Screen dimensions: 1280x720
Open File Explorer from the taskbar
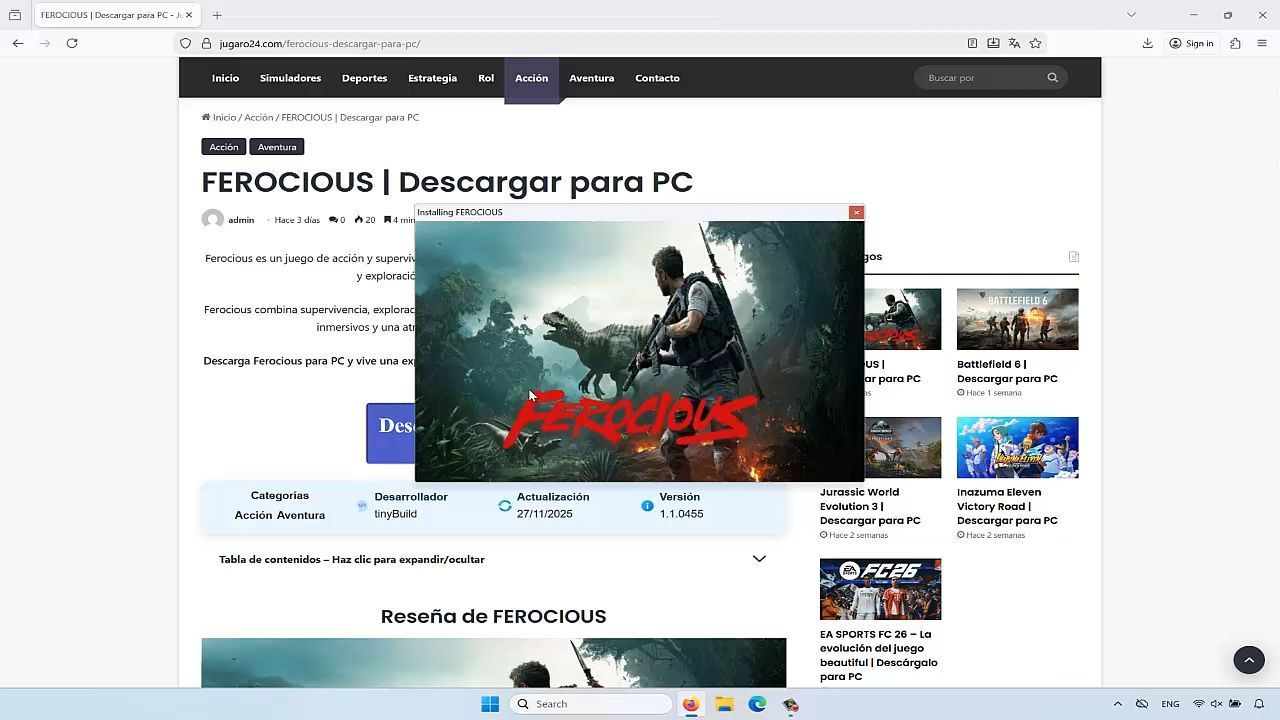point(724,704)
